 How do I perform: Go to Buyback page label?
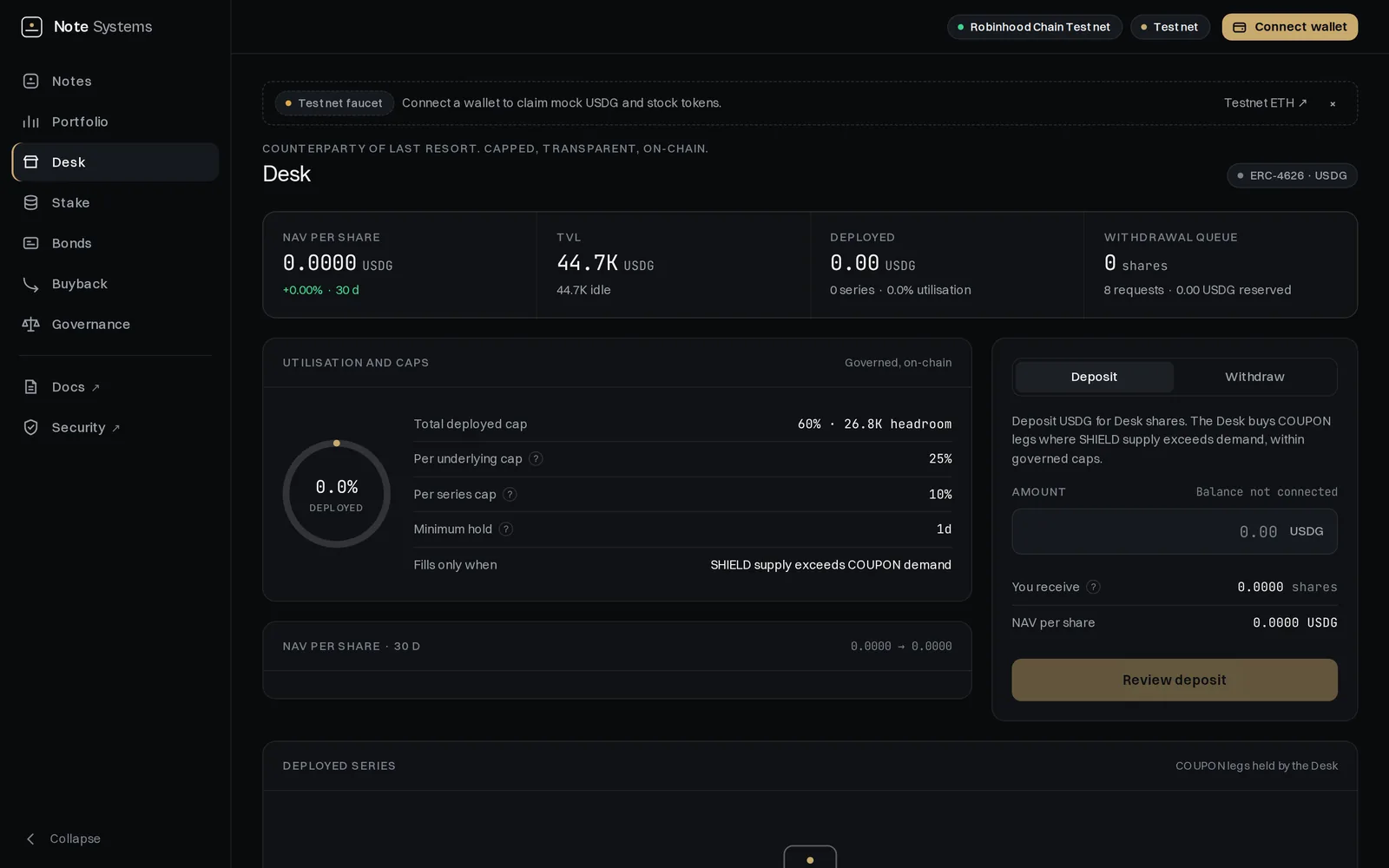tap(80, 284)
